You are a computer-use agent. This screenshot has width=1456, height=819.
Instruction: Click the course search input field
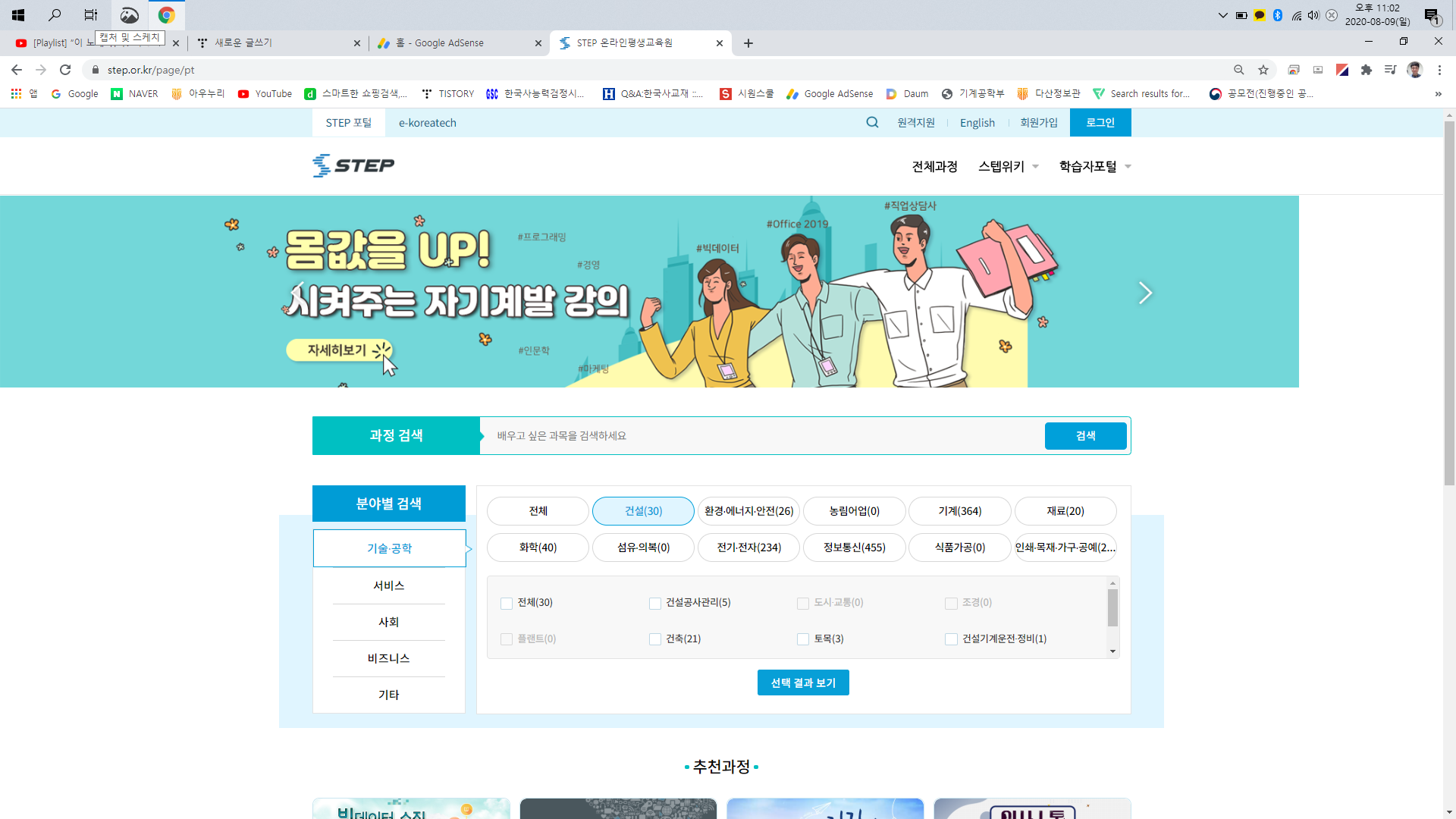(758, 436)
